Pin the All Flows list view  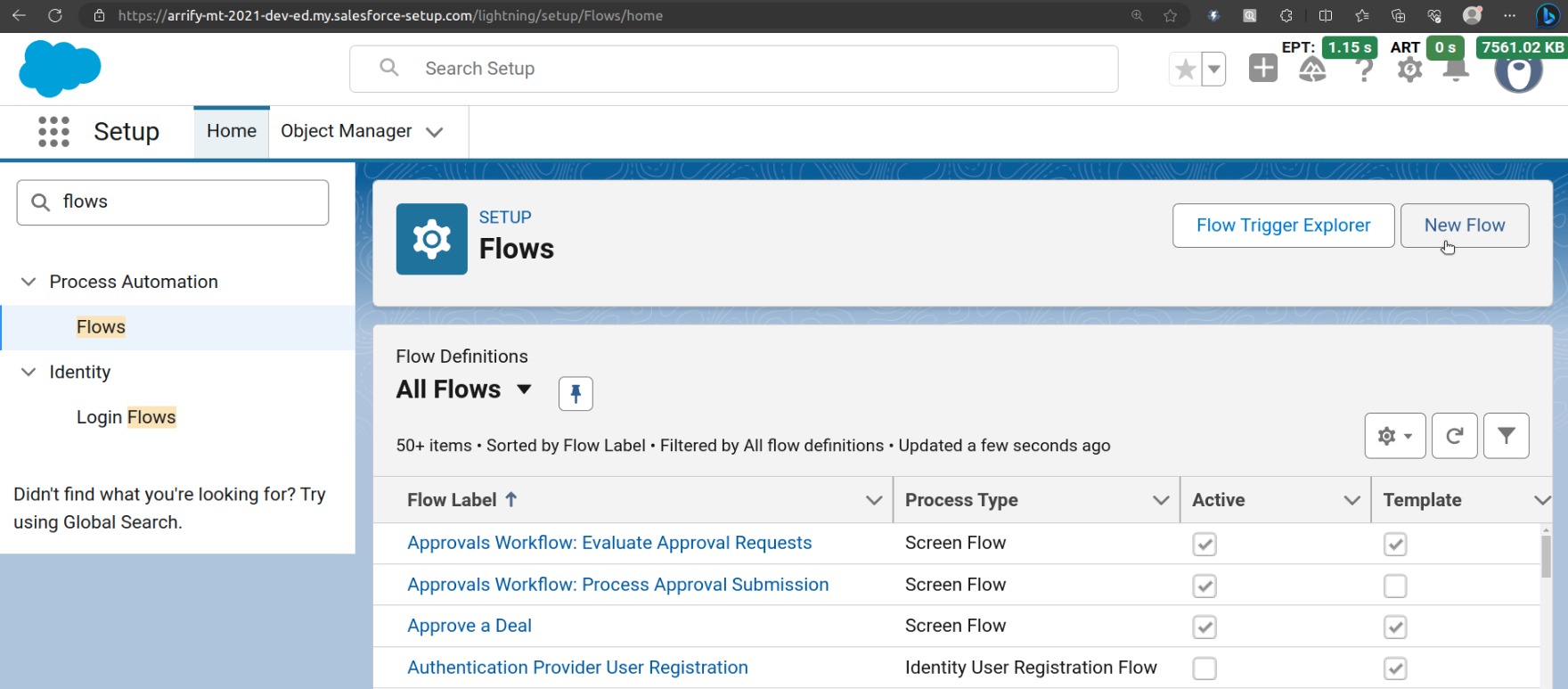(576, 393)
